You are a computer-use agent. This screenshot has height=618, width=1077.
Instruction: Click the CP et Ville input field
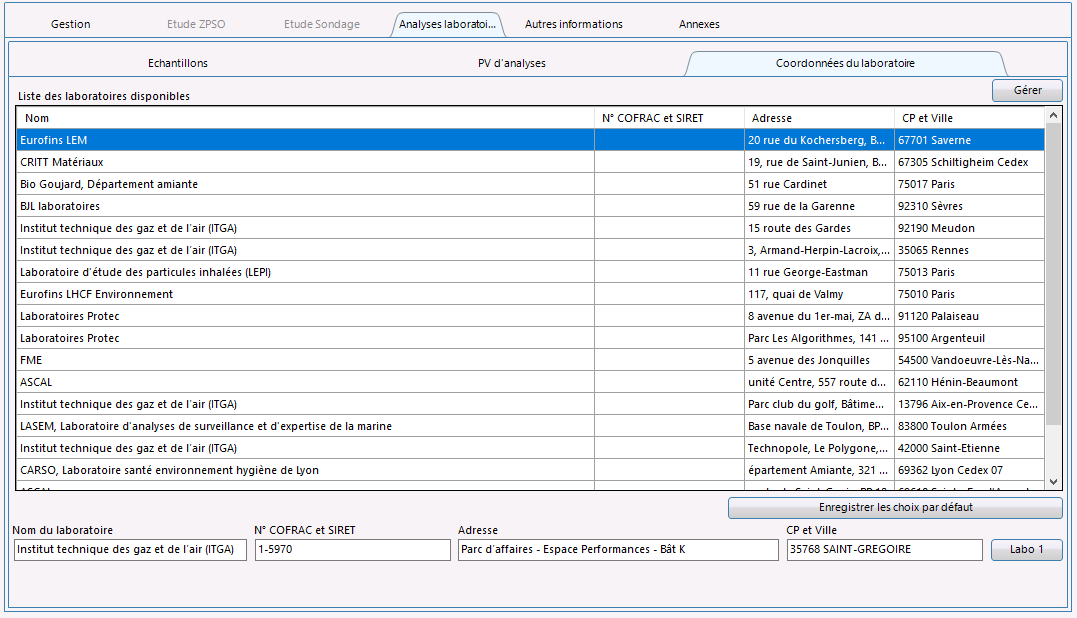(x=884, y=550)
